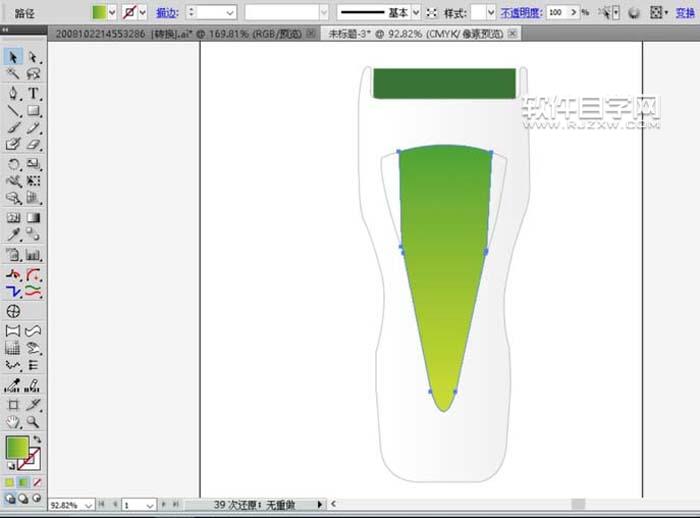Select the Type tool

[x=33, y=93]
